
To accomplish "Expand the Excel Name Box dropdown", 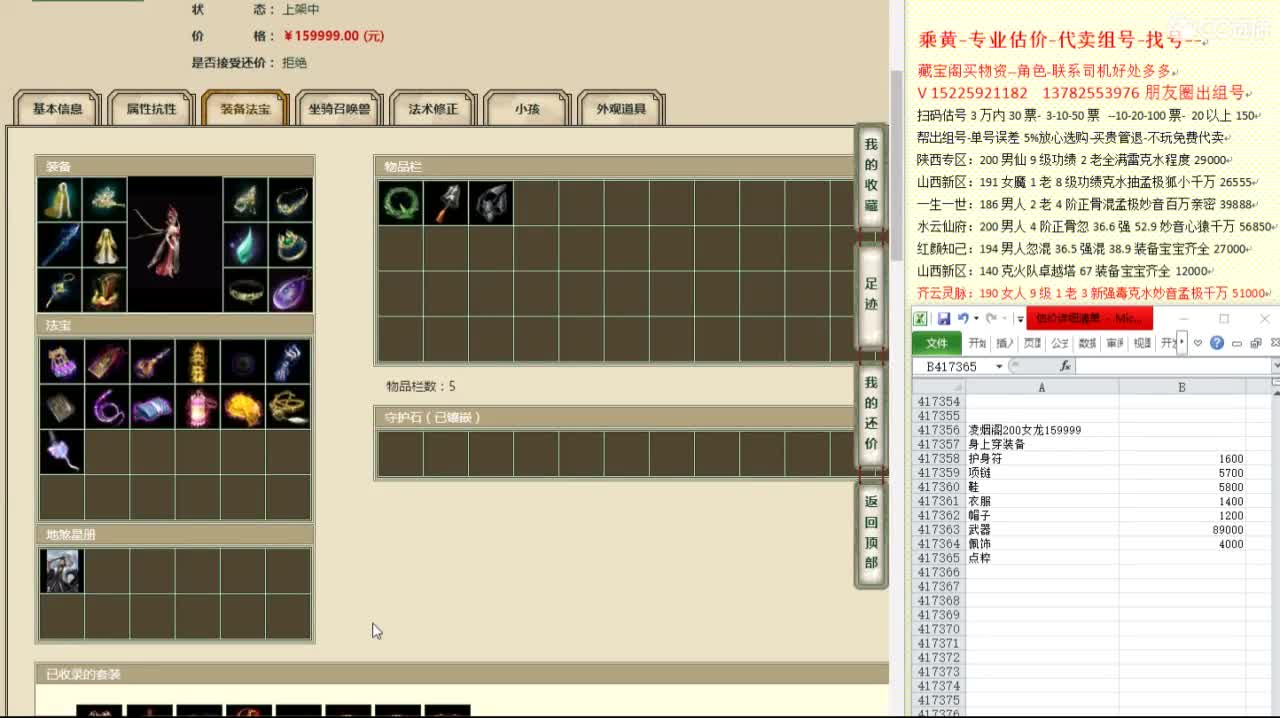I will point(998,366).
